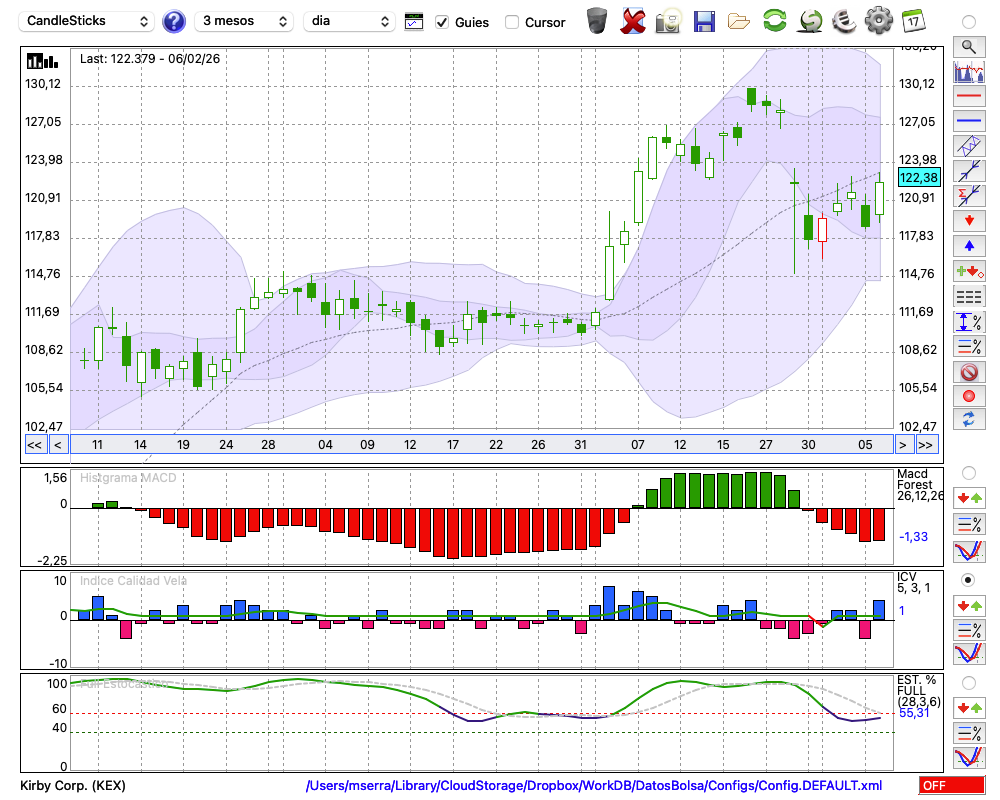
Task: Open settings with the gear icon
Action: pyautogui.click(x=878, y=20)
